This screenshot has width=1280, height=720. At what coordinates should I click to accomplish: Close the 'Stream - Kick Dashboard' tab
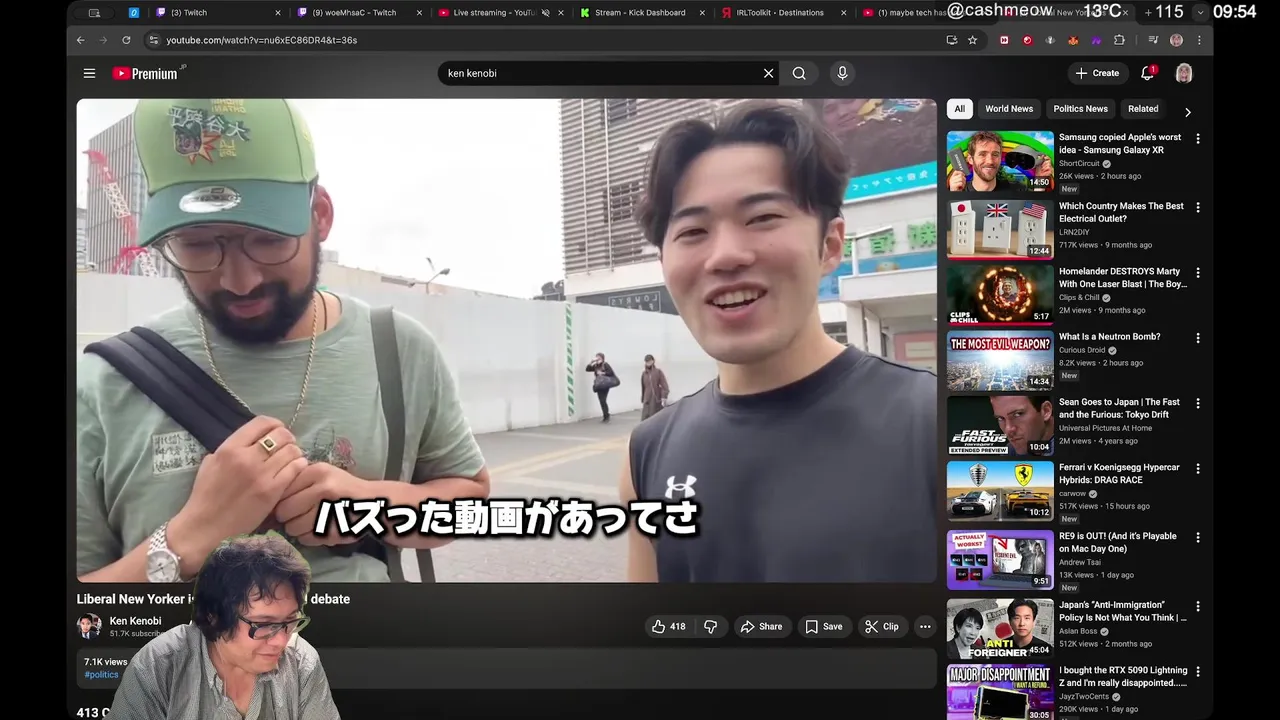(703, 13)
